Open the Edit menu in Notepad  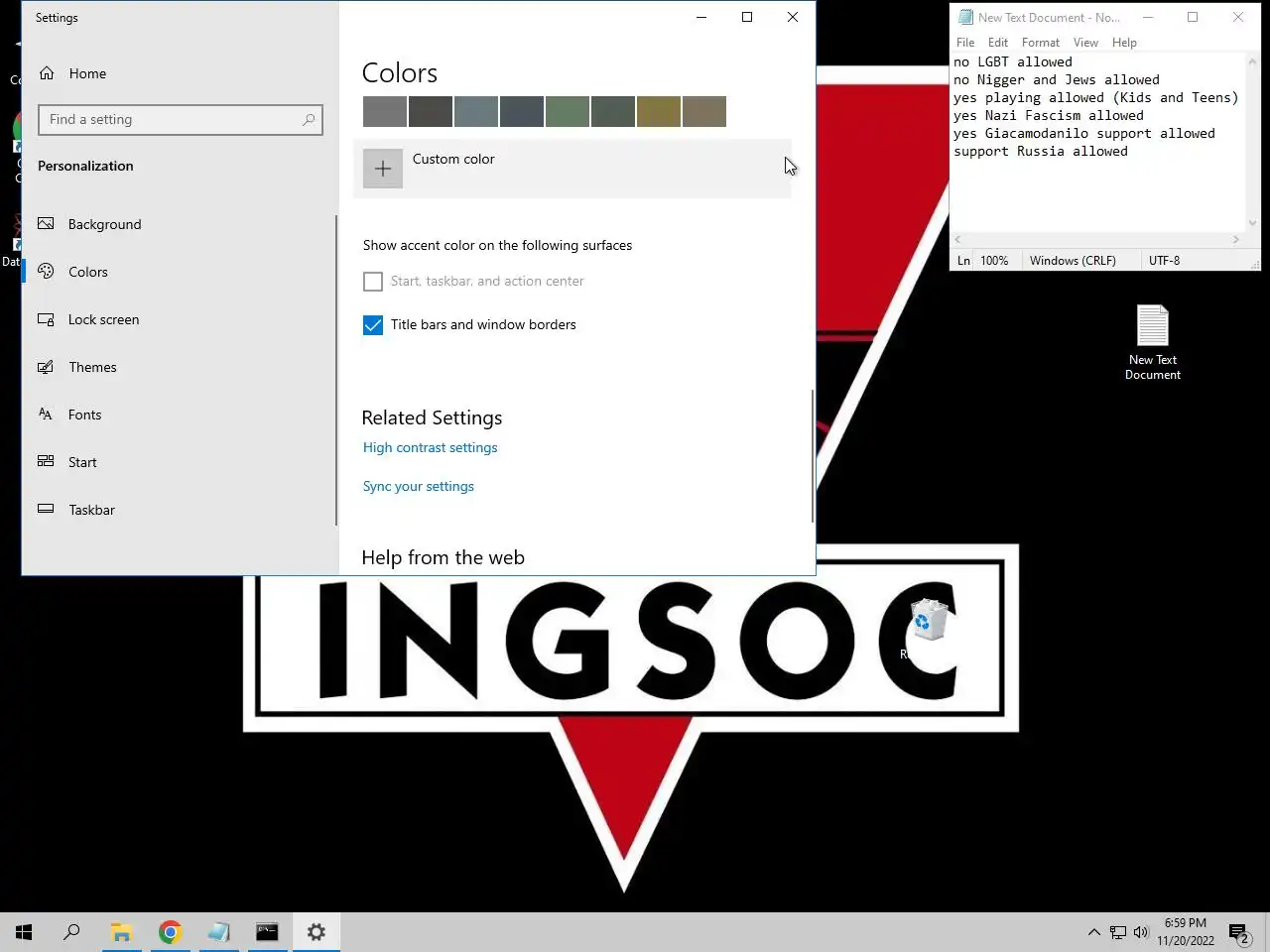998,43
